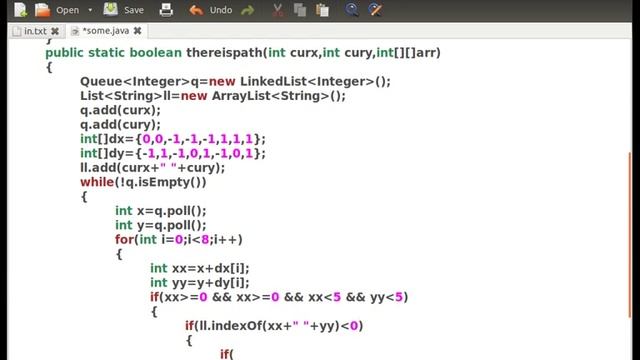
Task: Click the Copy icon
Action: click(300, 10)
